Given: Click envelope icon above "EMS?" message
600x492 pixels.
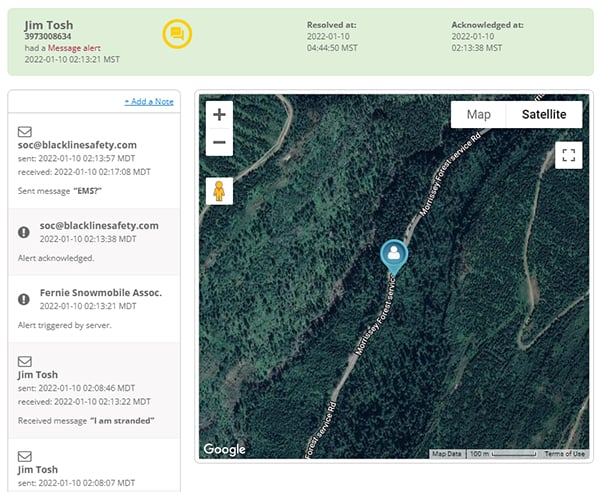Looking at the screenshot, I should tap(25, 132).
